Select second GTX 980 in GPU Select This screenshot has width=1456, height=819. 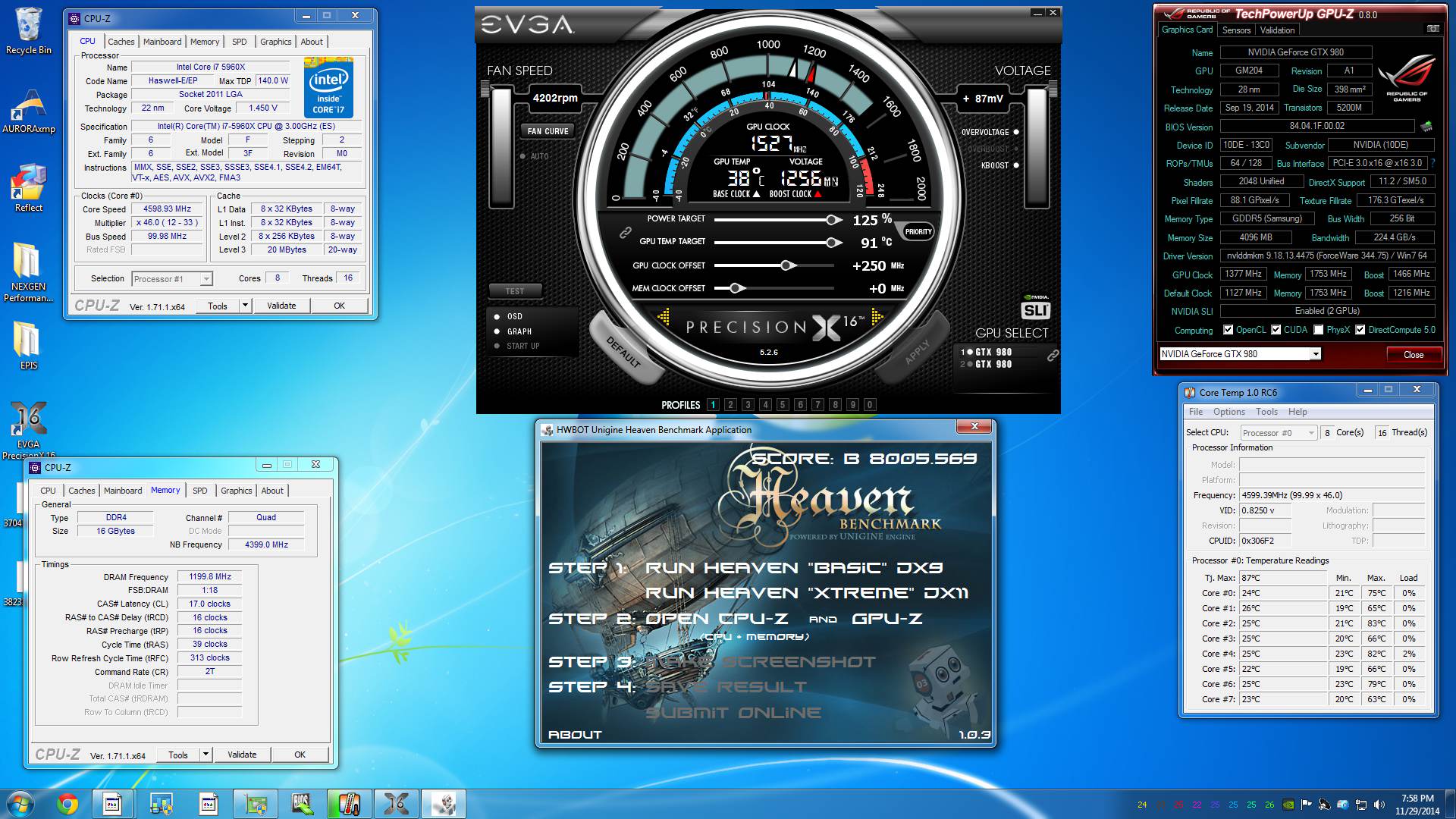coord(987,364)
